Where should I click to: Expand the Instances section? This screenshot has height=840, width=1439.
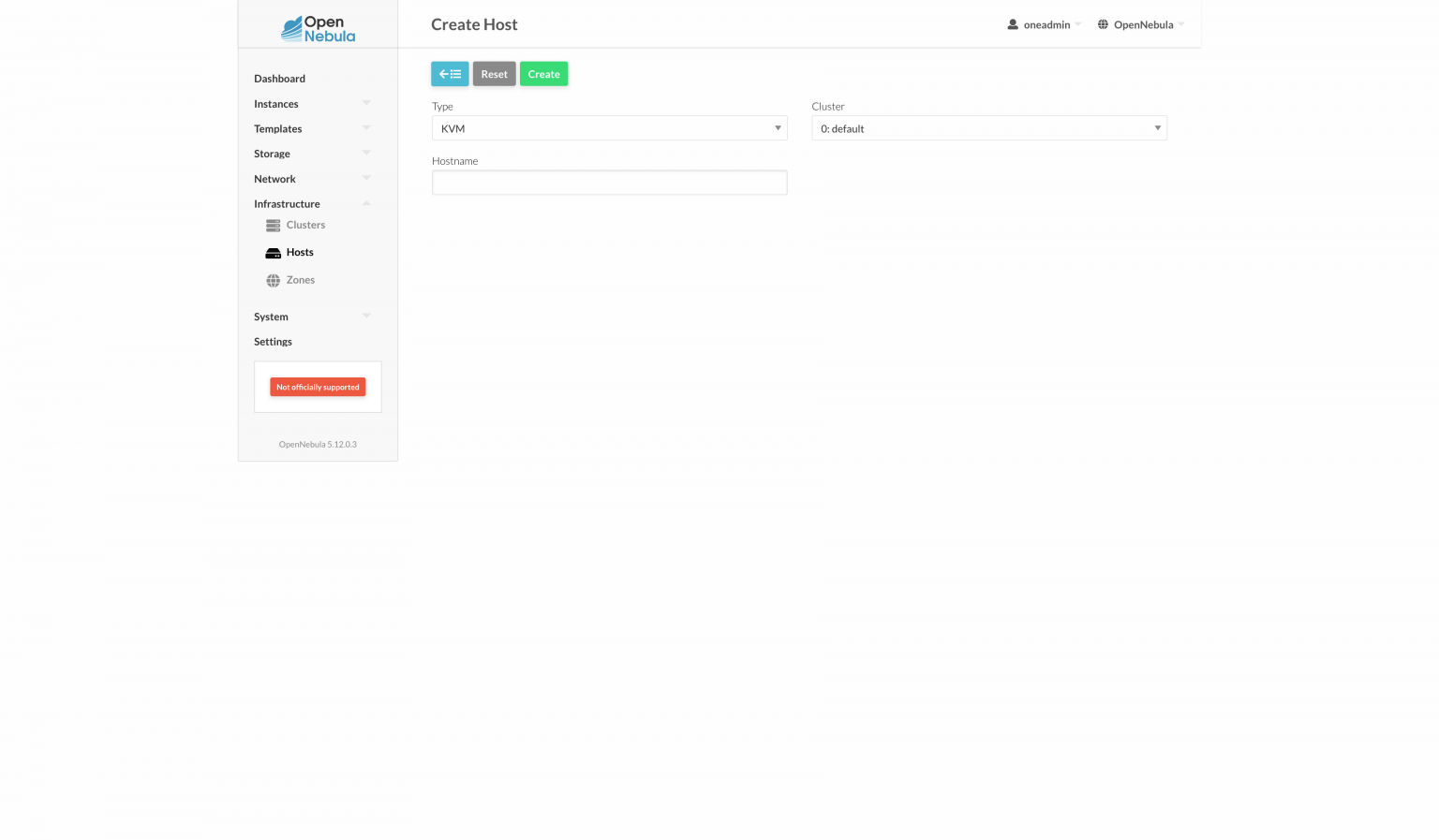coord(366,103)
